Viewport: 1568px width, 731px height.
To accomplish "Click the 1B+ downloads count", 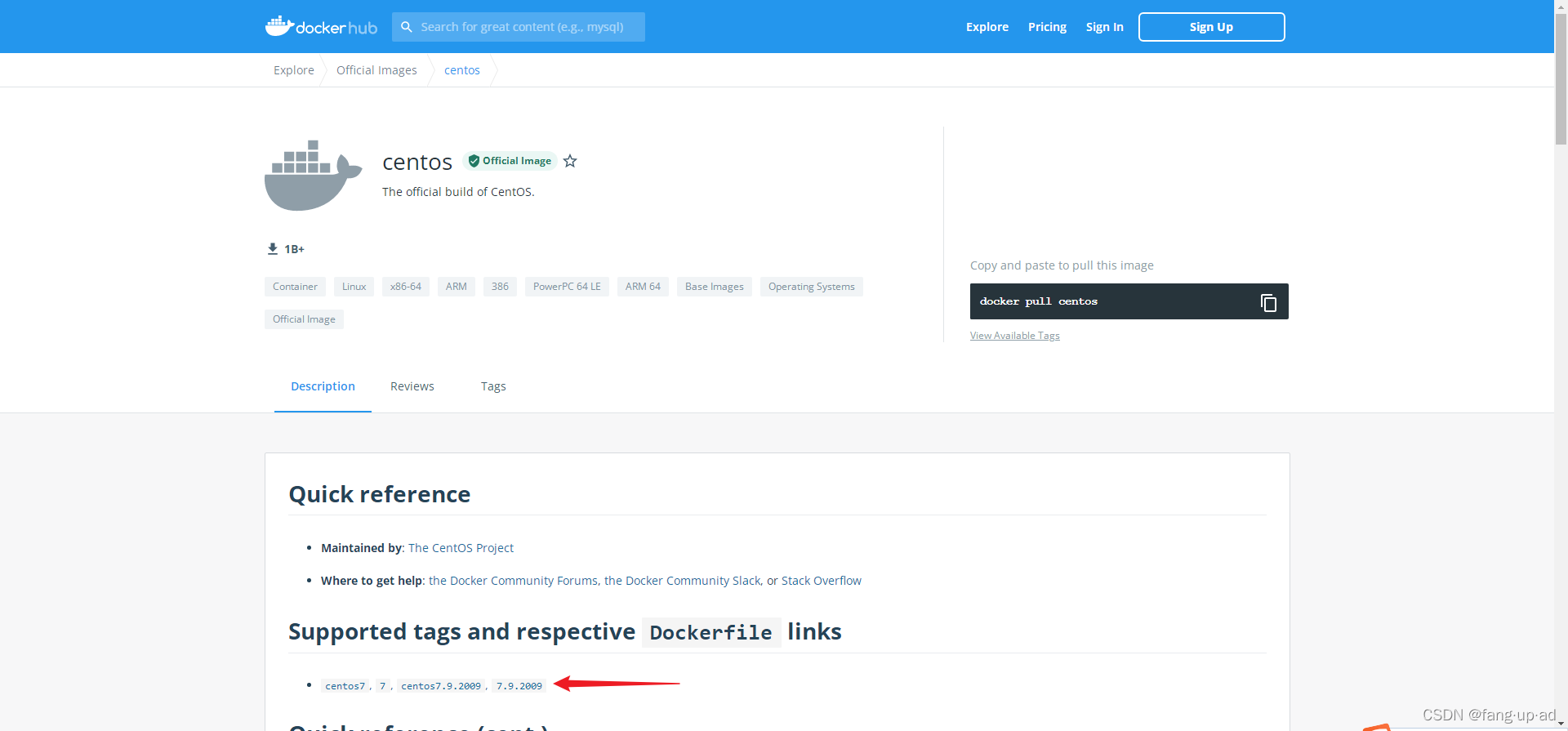I will point(294,249).
